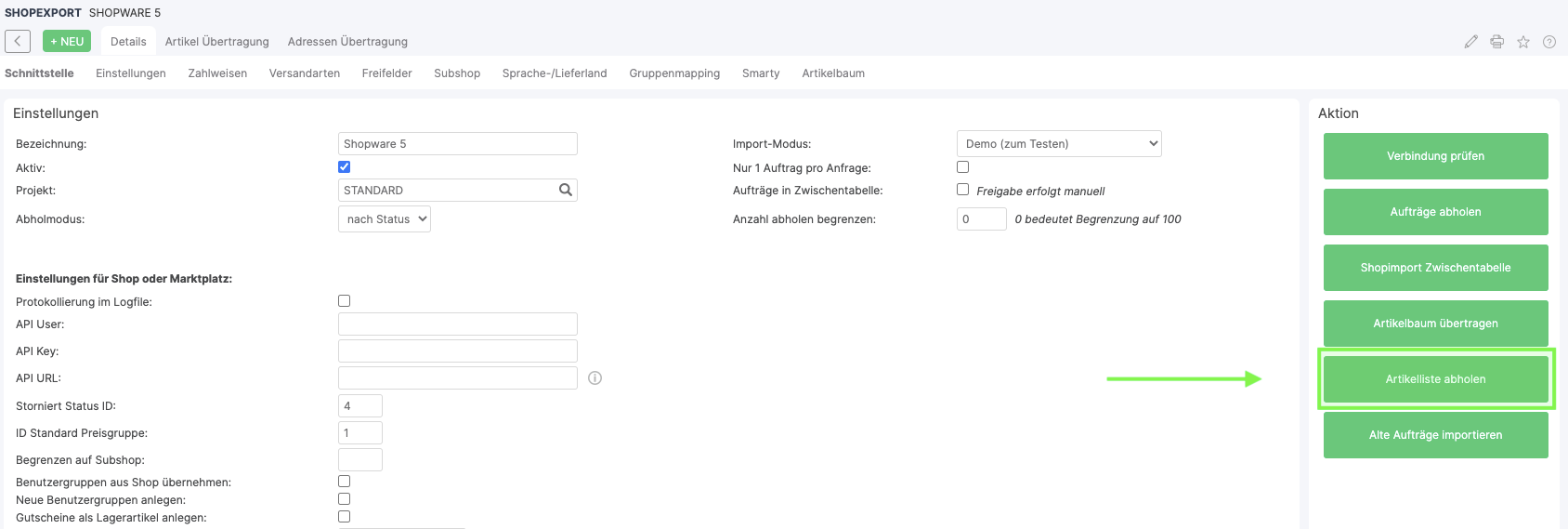Open the Sprache-/Lieferland subtab
Image resolution: width=1568 pixels, height=529 pixels.
click(x=555, y=73)
